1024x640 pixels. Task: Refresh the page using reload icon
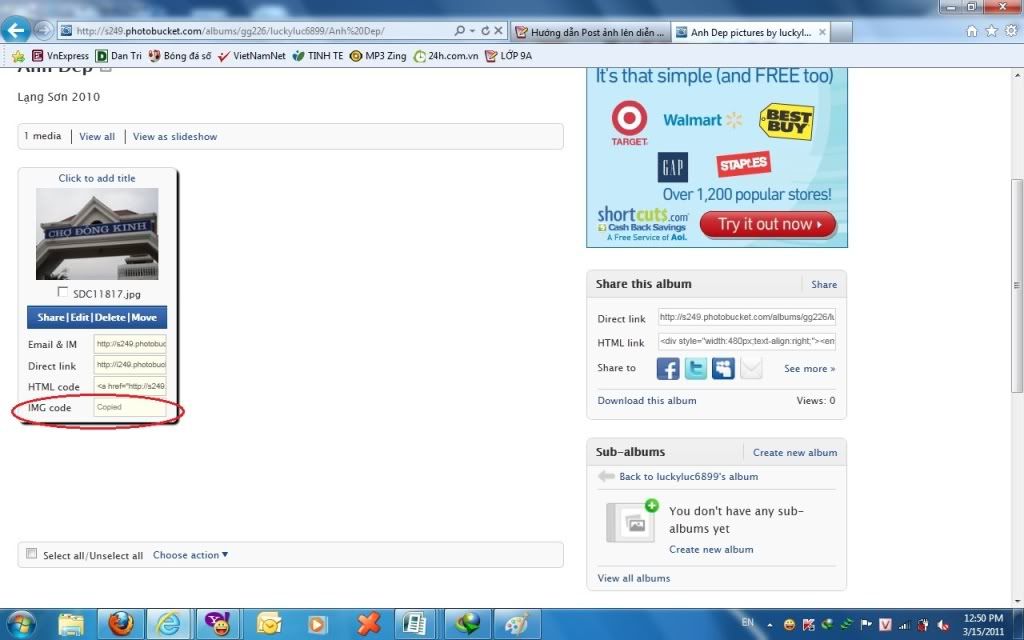coord(486,31)
